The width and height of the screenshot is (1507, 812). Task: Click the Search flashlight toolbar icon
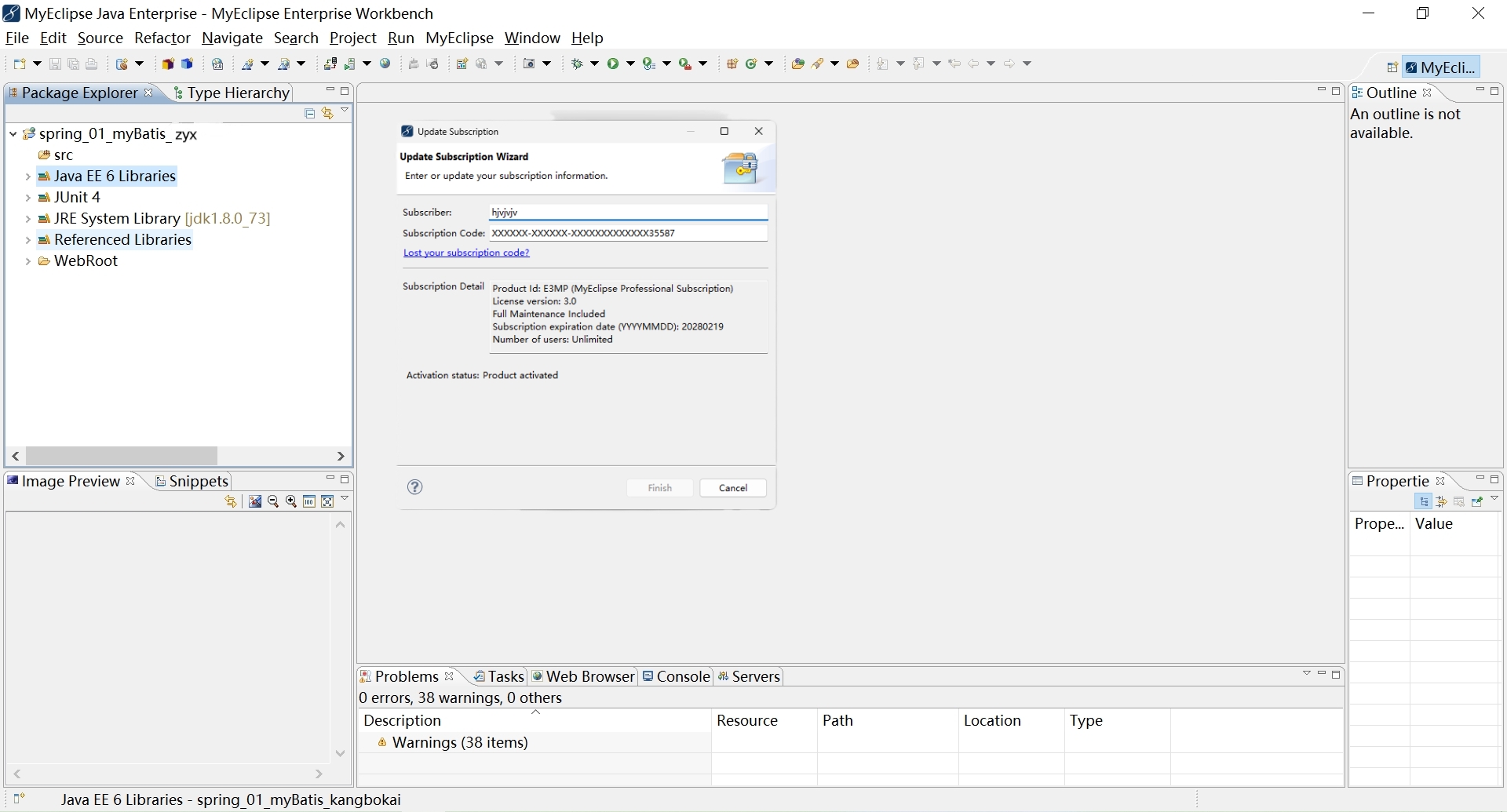[818, 64]
